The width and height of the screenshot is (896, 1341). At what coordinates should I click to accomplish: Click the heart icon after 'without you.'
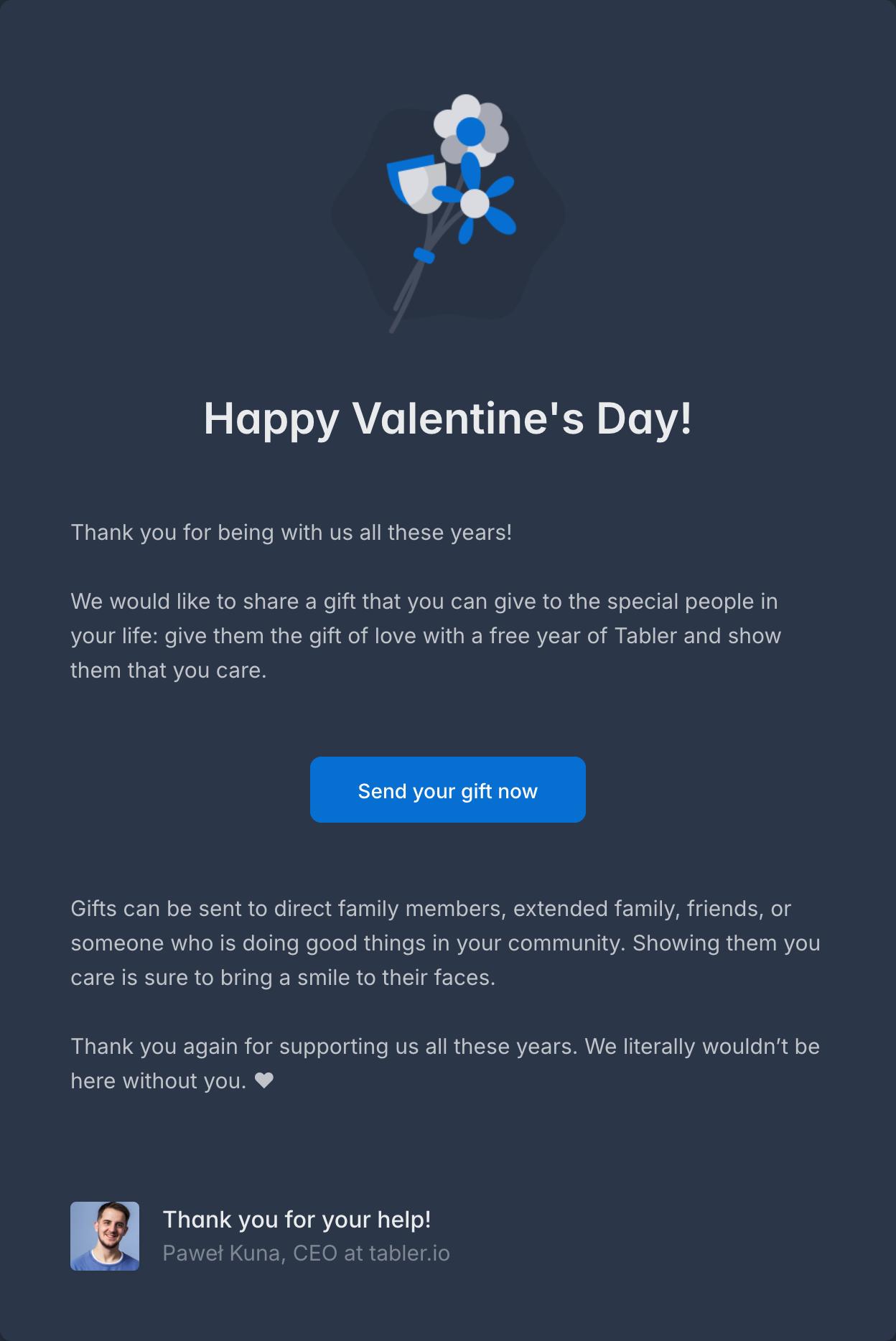264,1080
